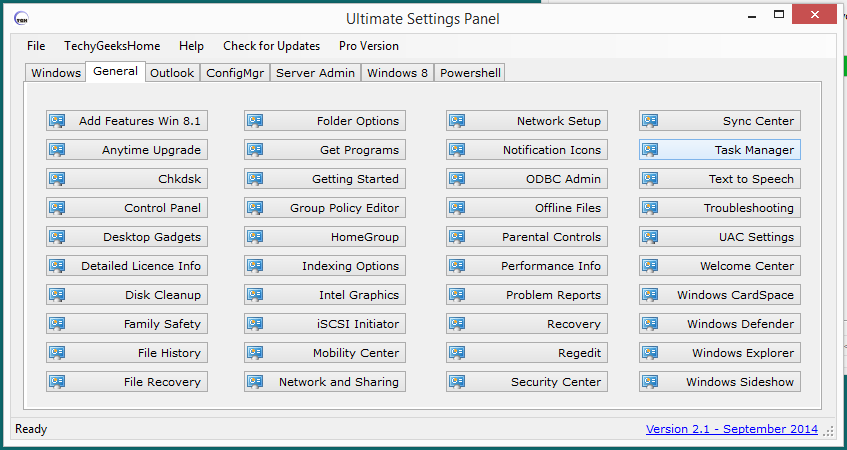Click the icon beside HomeGroup
Image resolution: width=847 pixels, height=450 pixels.
256,237
